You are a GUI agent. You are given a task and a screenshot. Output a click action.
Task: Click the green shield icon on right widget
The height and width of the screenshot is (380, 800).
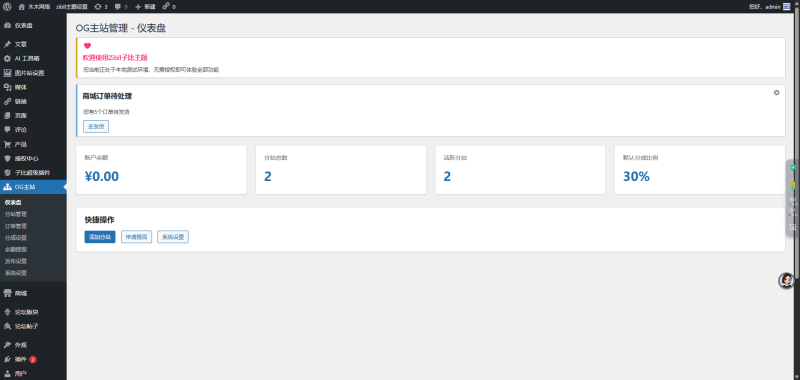(x=793, y=167)
